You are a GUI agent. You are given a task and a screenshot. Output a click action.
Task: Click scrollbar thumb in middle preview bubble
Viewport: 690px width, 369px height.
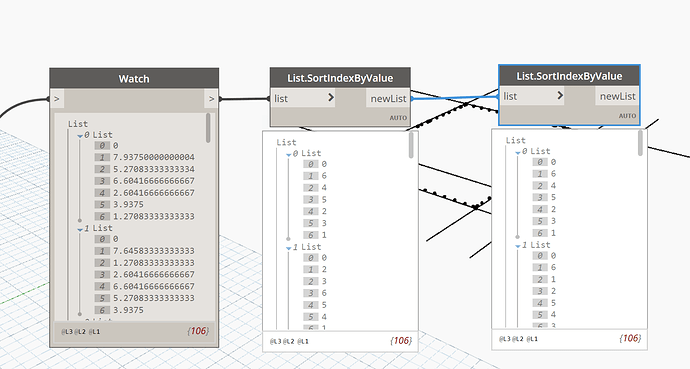point(411,145)
